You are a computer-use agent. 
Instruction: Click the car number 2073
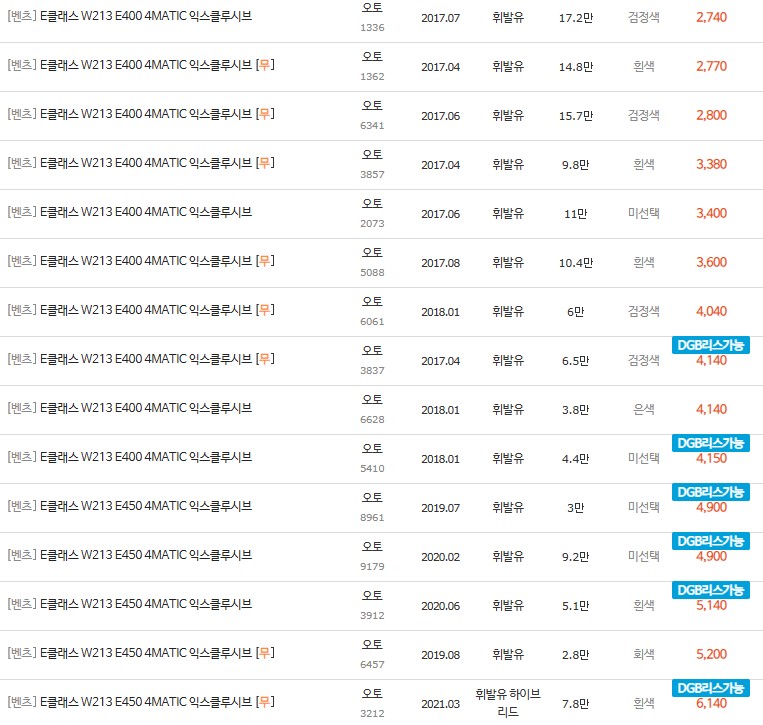coord(372,224)
